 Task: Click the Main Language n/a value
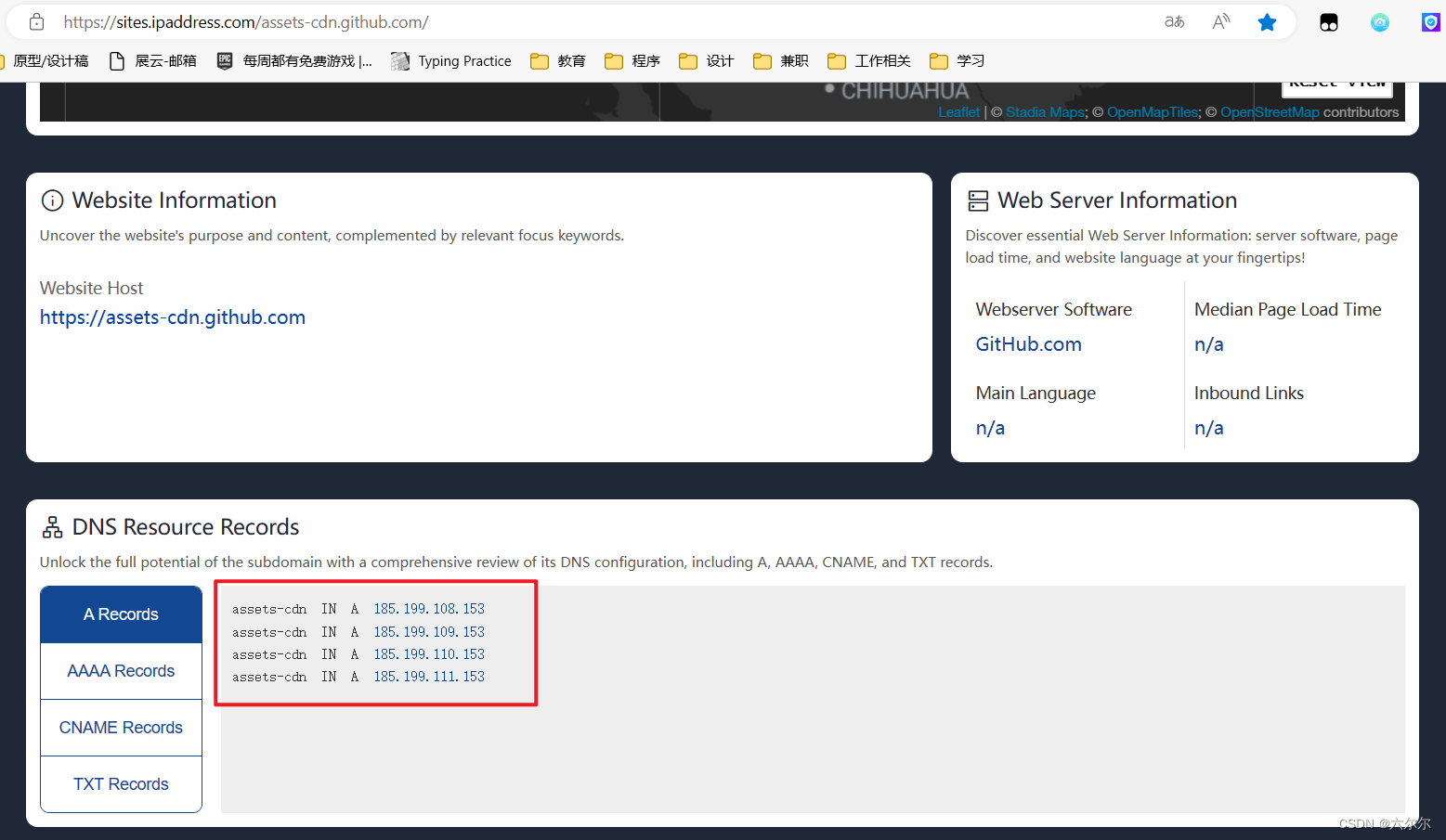[990, 428]
